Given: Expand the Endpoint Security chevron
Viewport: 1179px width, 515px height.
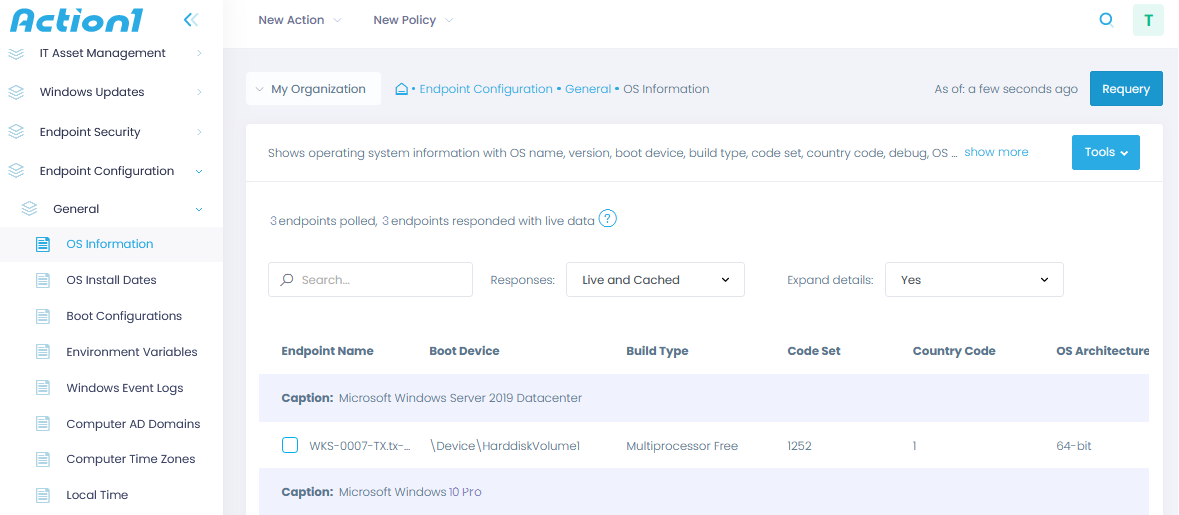Looking at the screenshot, I should click(x=199, y=132).
